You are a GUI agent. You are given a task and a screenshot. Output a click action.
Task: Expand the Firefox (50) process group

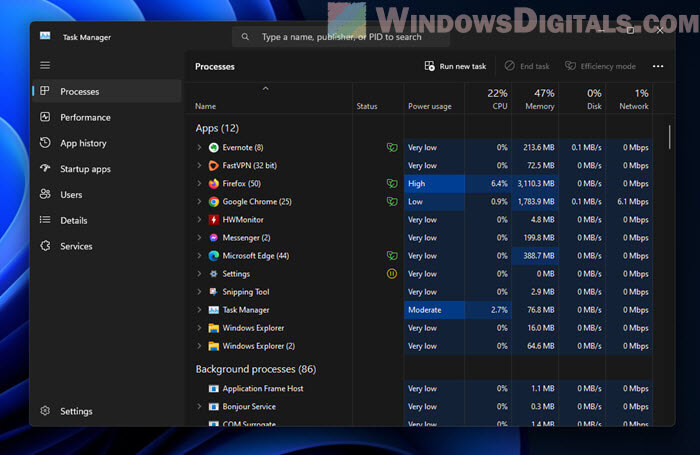[x=200, y=184]
